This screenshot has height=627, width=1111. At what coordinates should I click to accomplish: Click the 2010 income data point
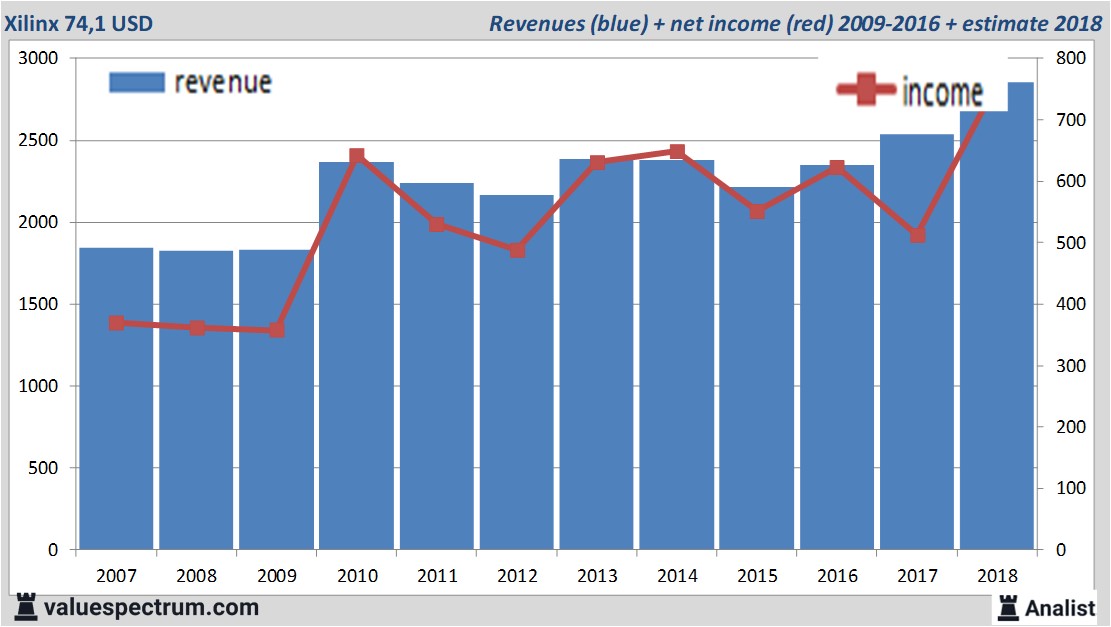pyautogui.click(x=357, y=156)
